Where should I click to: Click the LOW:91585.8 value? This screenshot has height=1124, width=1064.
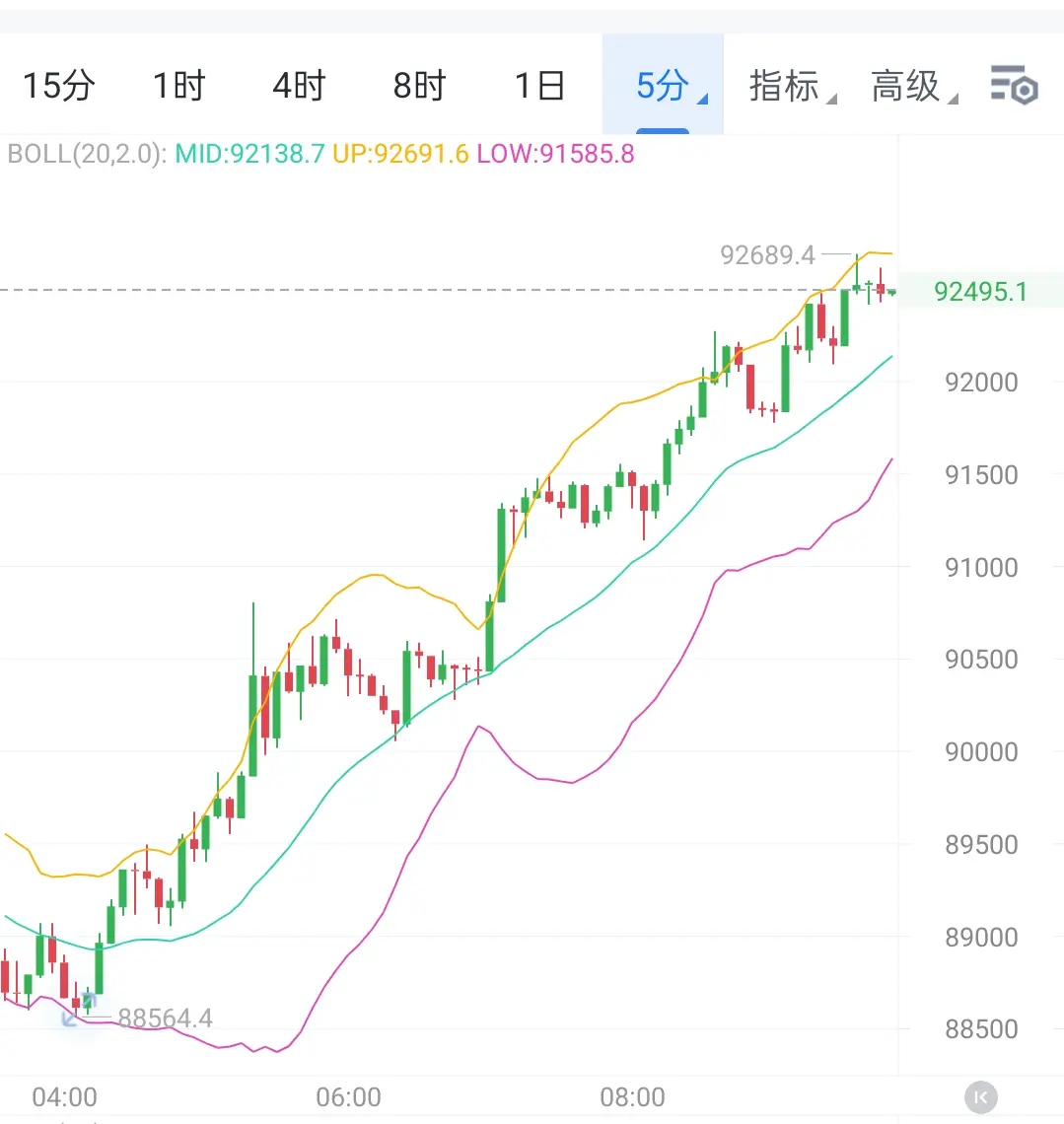555,154
